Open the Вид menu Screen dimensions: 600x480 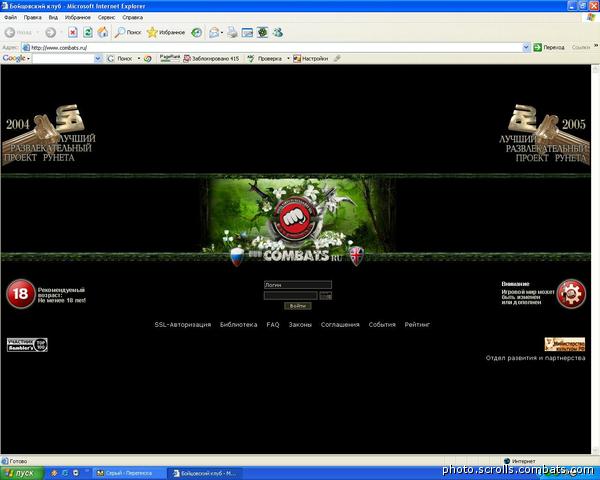53,18
